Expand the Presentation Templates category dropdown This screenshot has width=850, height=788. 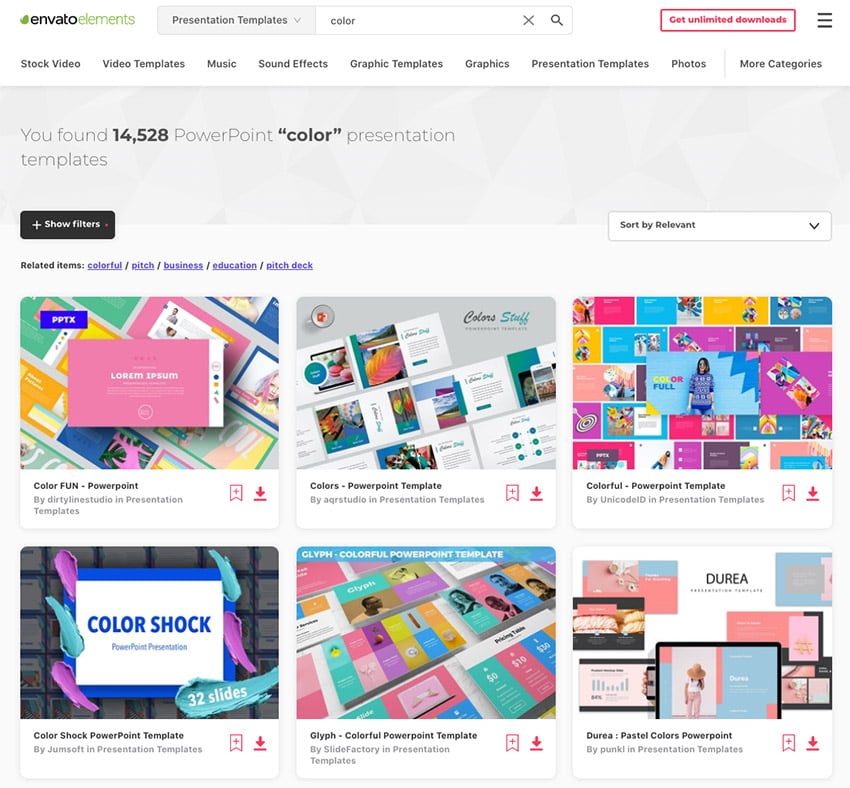[x=236, y=20]
